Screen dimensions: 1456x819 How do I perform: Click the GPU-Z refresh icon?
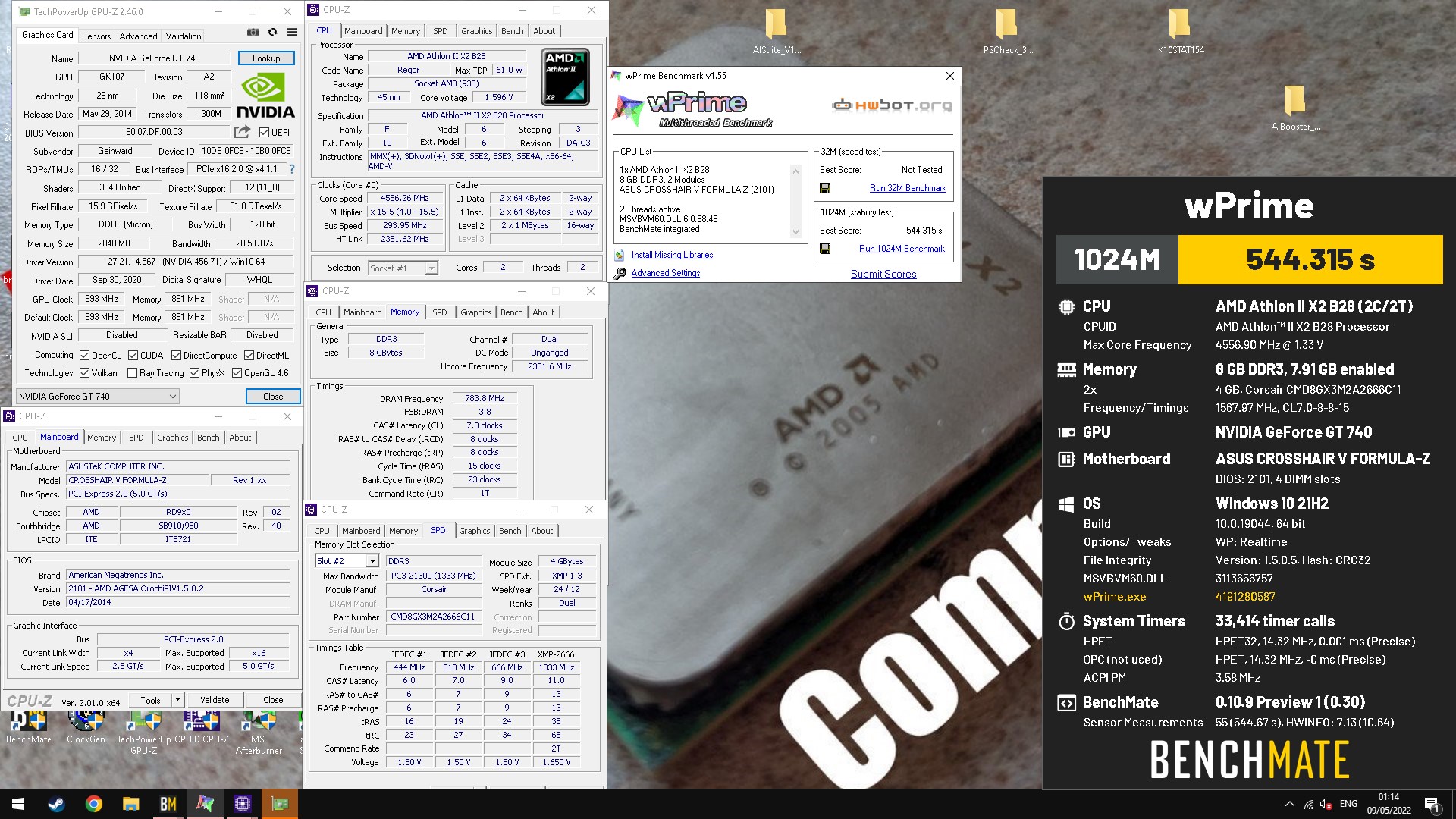click(272, 33)
